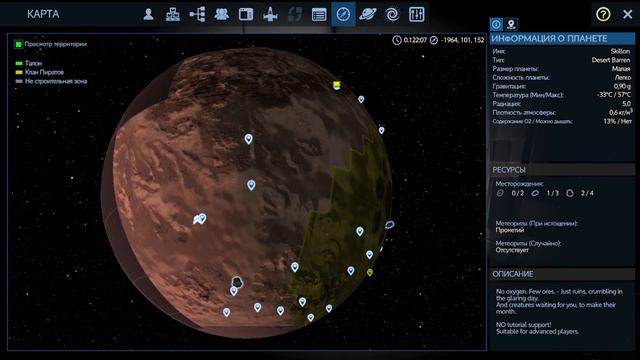Select the compass map icon
Screen dimensions: 640x360
pyautogui.click(x=343, y=14)
